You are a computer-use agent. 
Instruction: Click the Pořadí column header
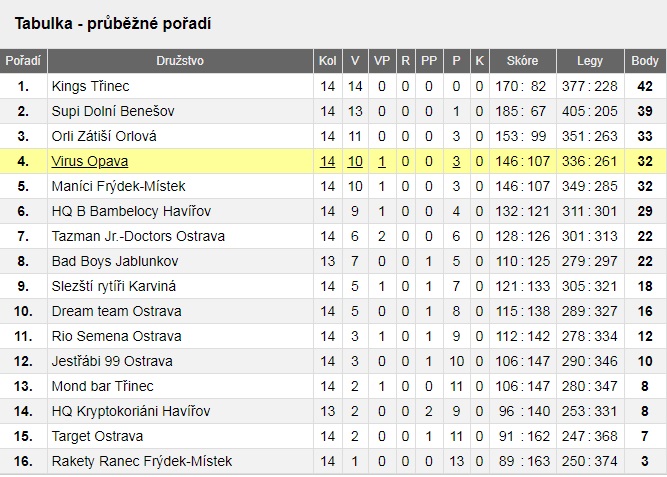tap(23, 61)
